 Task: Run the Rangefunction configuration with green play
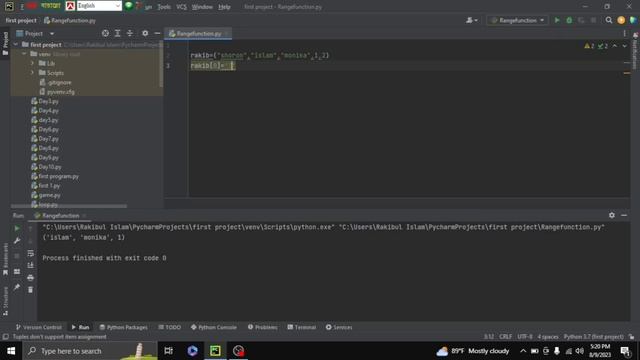(557, 20)
